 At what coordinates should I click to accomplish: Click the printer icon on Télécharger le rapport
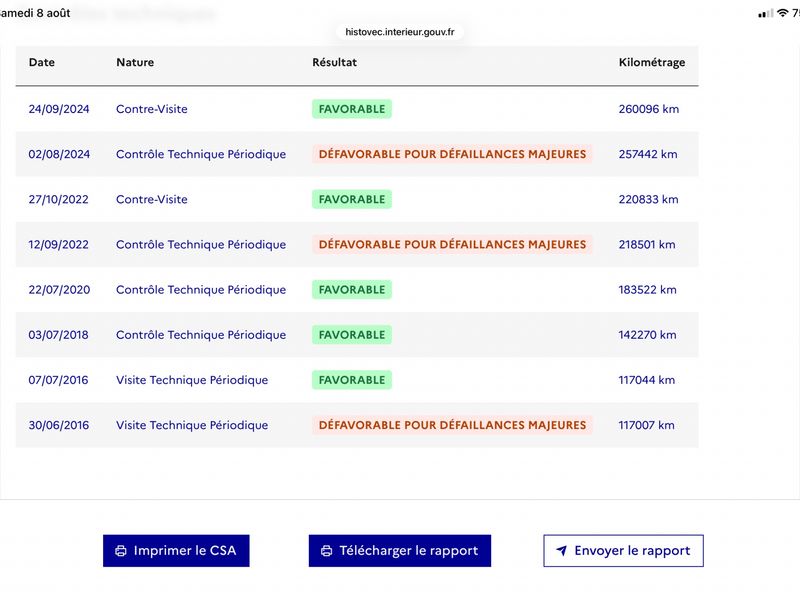tap(327, 551)
